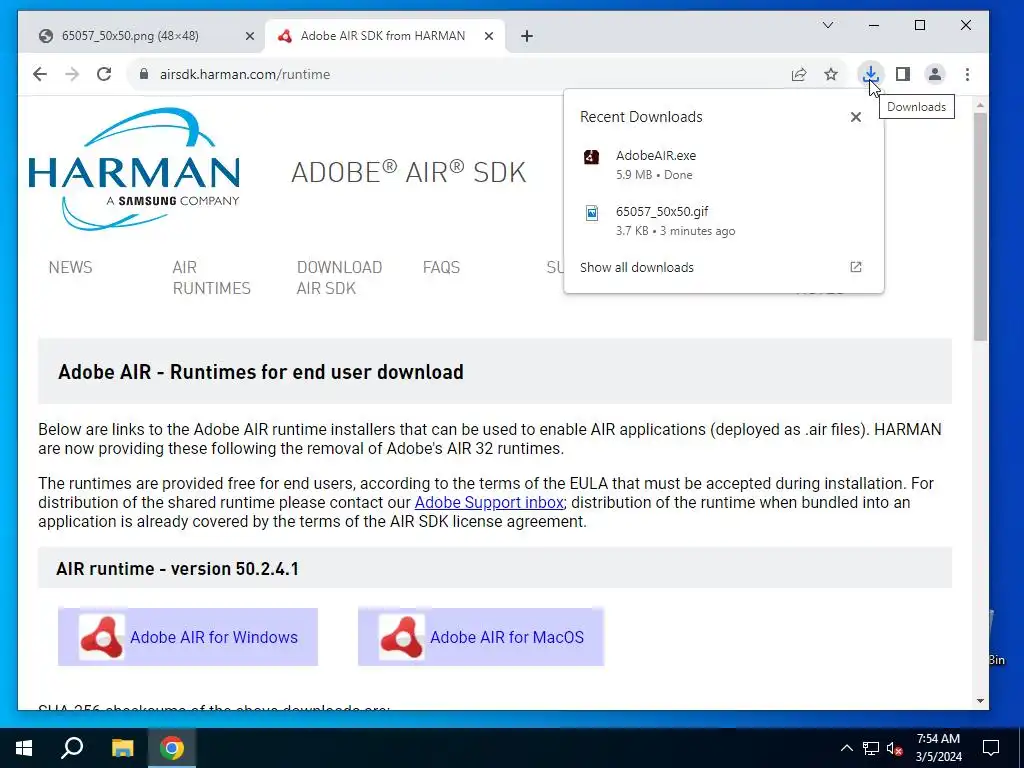The height and width of the screenshot is (768, 1024).
Task: Bookmark this tab with star icon
Action: (831, 74)
